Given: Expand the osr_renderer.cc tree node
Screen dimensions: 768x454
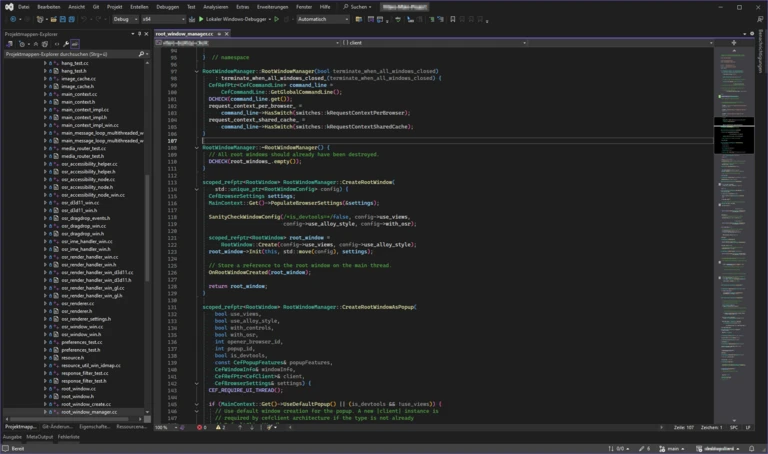Looking at the screenshot, I should click(x=45, y=303).
